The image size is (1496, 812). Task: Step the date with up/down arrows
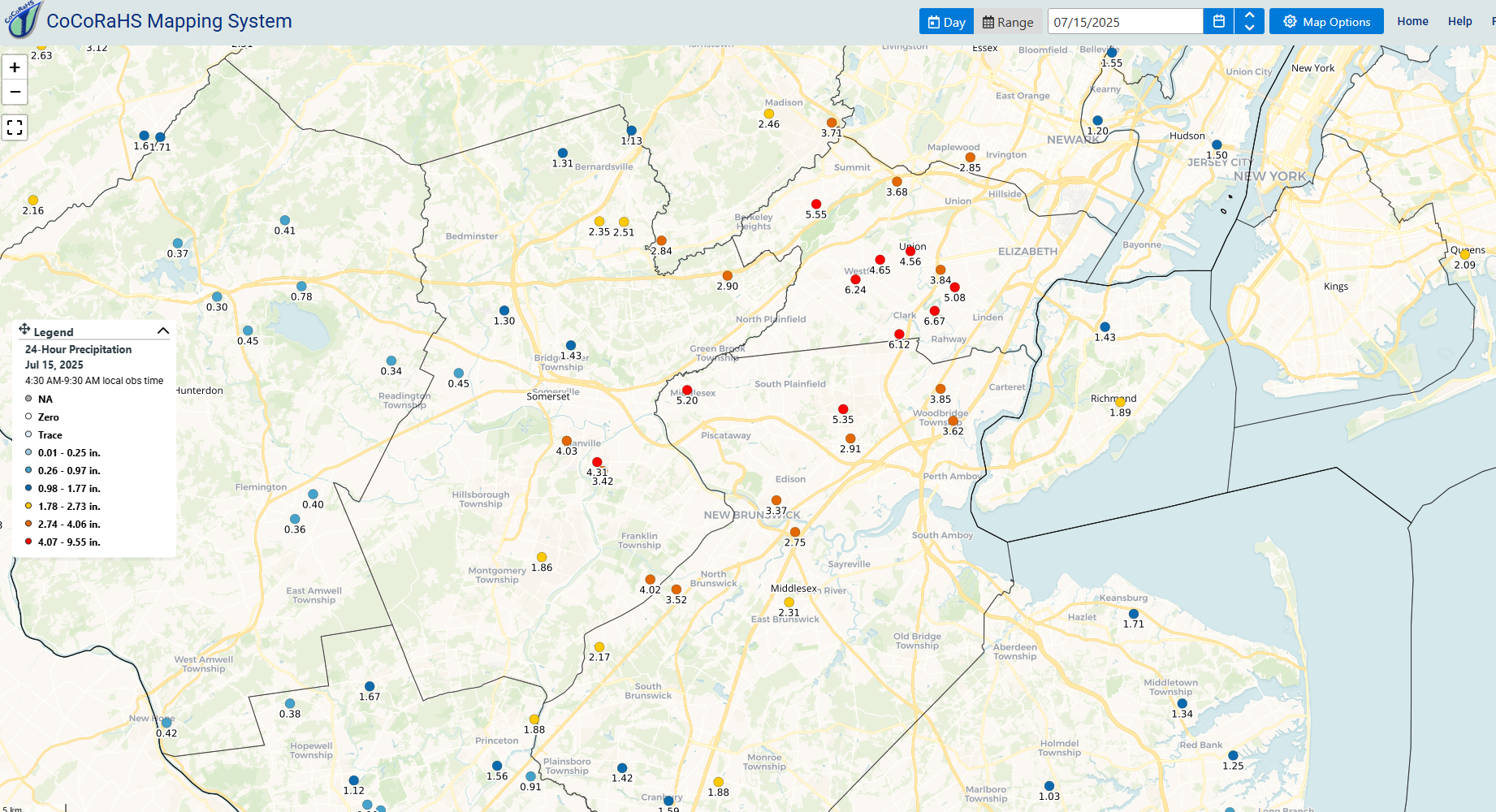coord(1249,22)
